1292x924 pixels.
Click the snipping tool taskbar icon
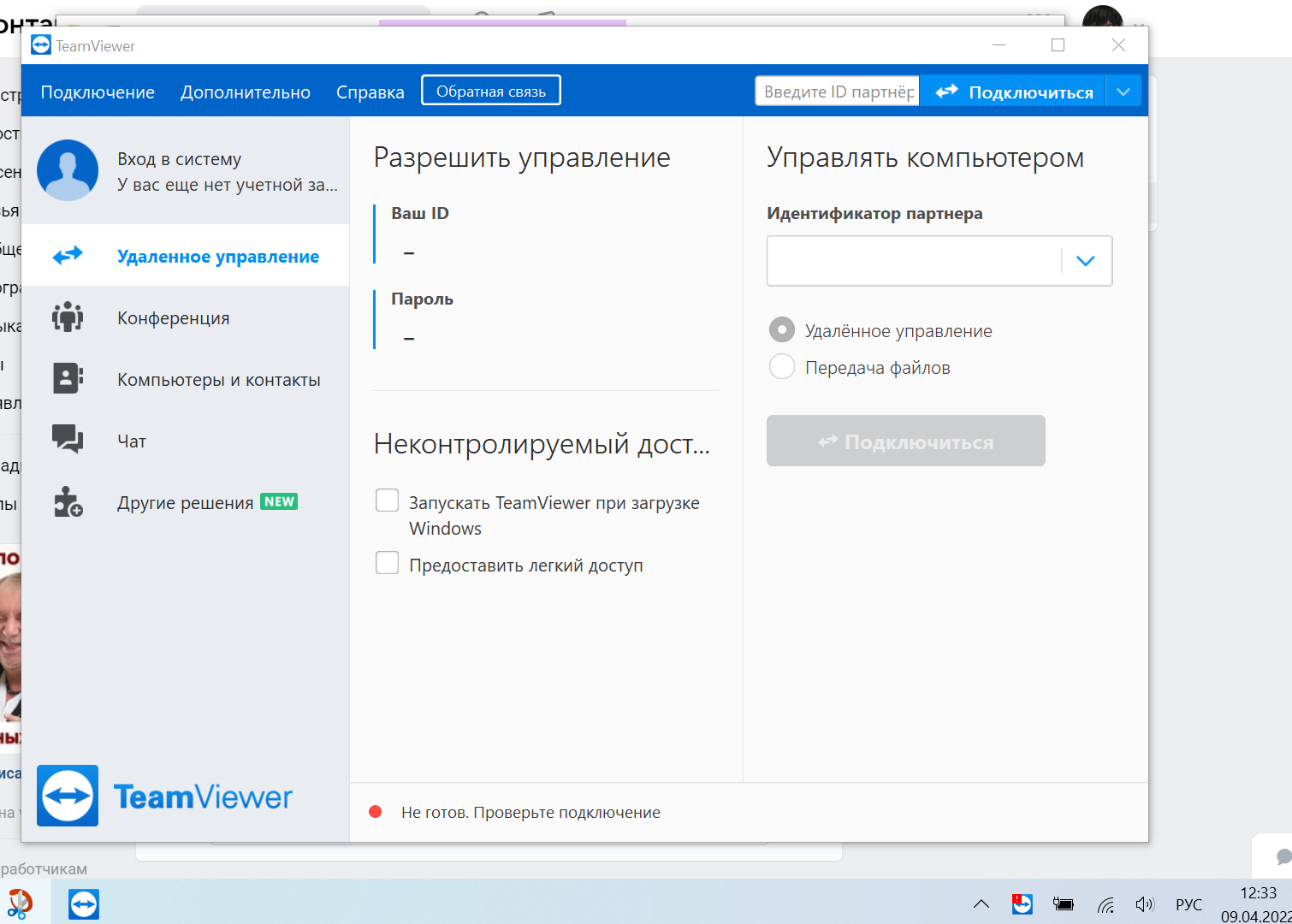[19, 903]
